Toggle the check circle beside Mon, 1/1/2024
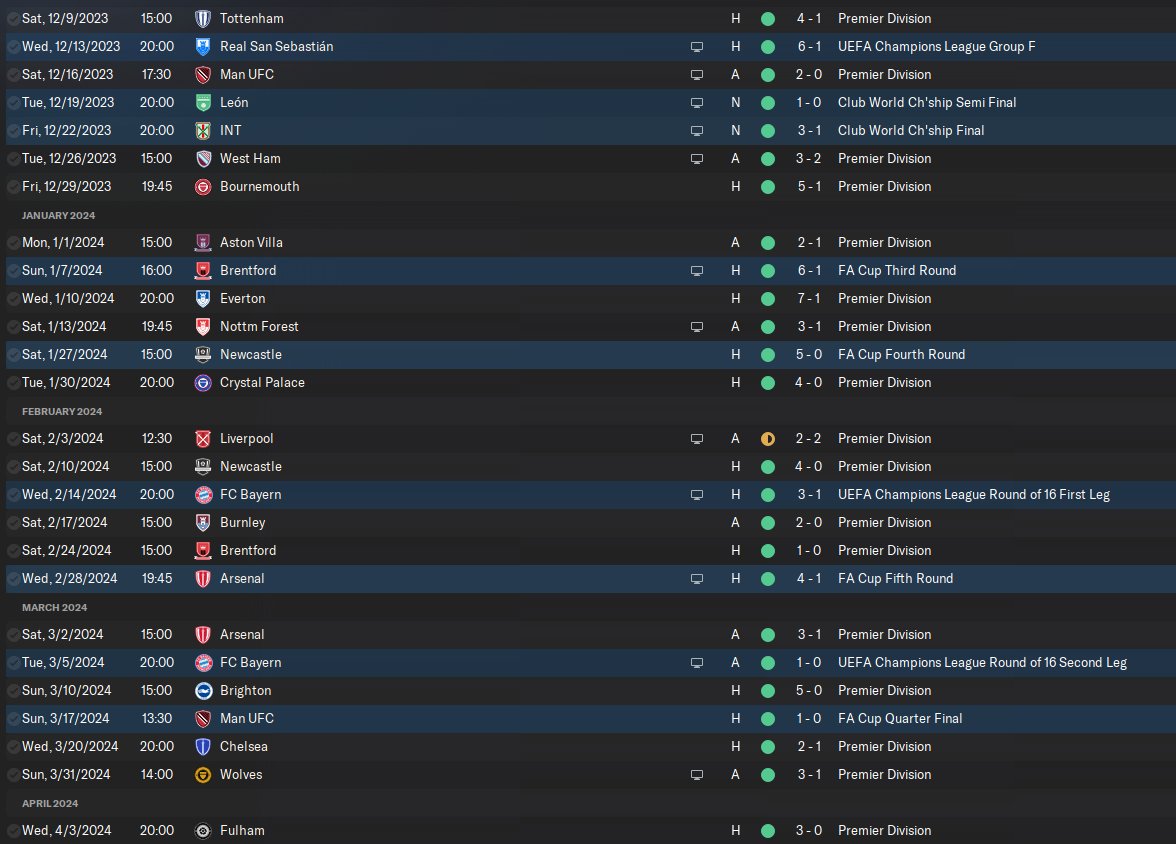Viewport: 1176px width, 844px height. pos(13,243)
